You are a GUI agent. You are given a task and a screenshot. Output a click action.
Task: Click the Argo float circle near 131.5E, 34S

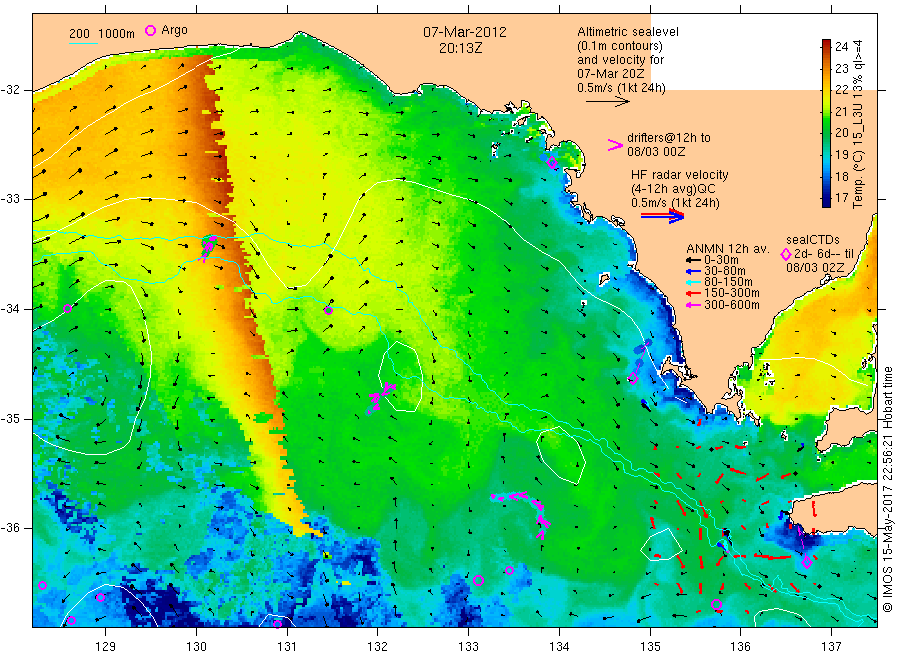[x=328, y=310]
